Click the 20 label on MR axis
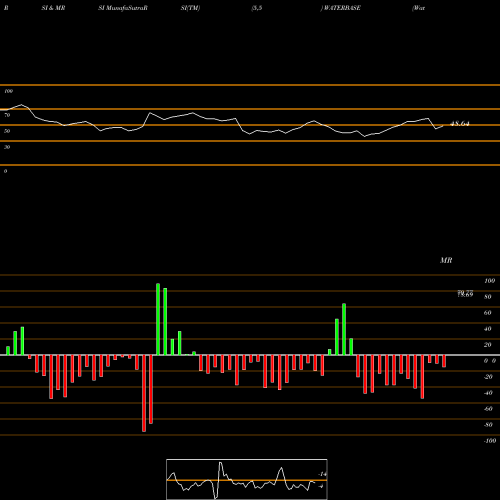Screen dimensions: 500x500 coord(488,345)
